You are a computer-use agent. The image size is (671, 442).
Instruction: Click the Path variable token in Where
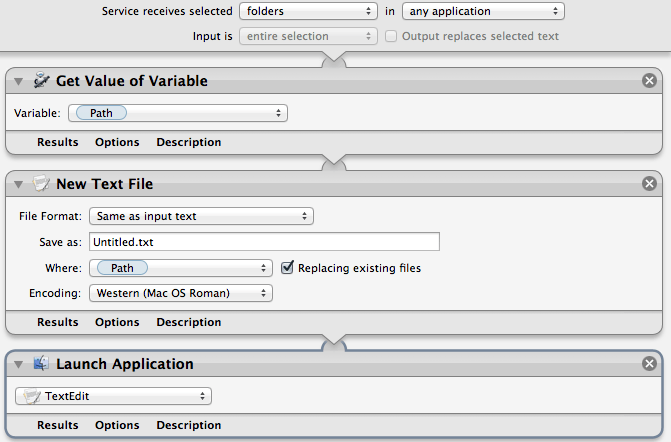[x=121, y=268]
